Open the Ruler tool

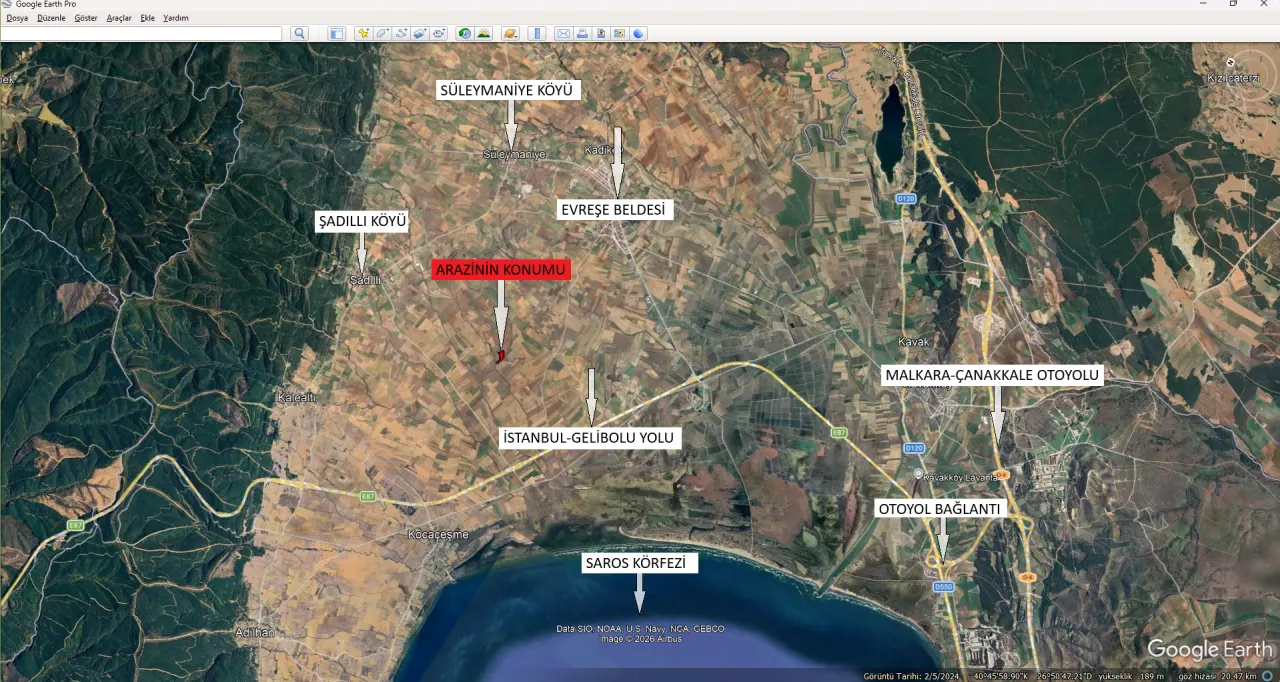pyautogui.click(x=537, y=33)
